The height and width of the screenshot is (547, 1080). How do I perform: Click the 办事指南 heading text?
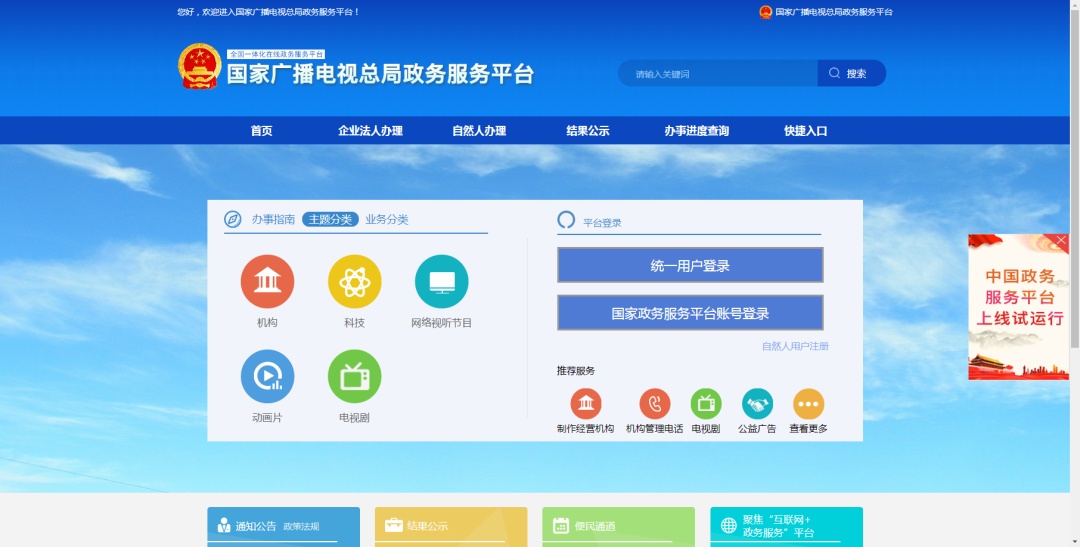[273, 219]
